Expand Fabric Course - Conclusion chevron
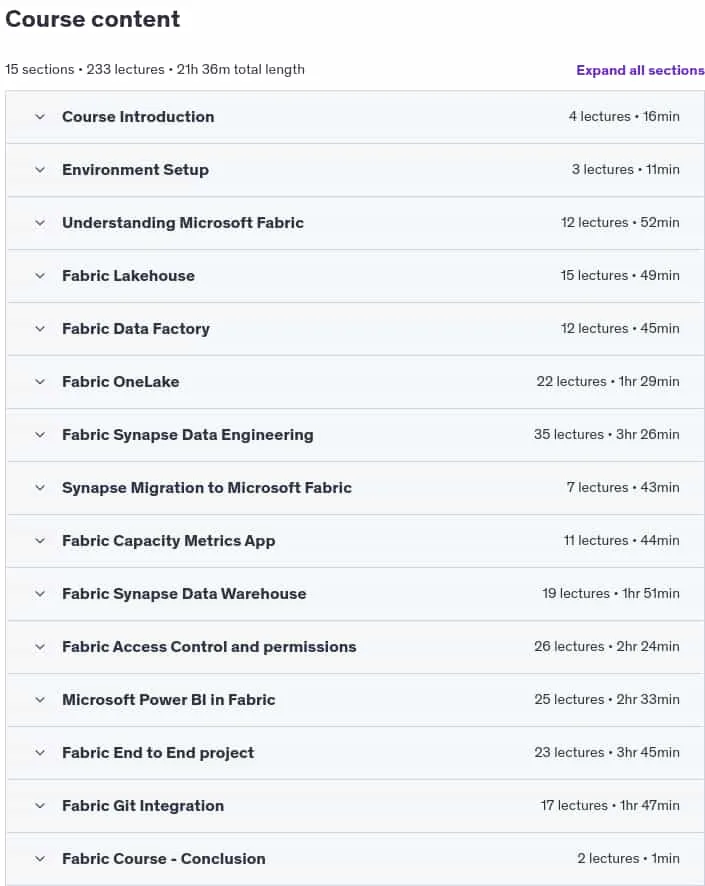The height and width of the screenshot is (886, 705). coord(40,859)
